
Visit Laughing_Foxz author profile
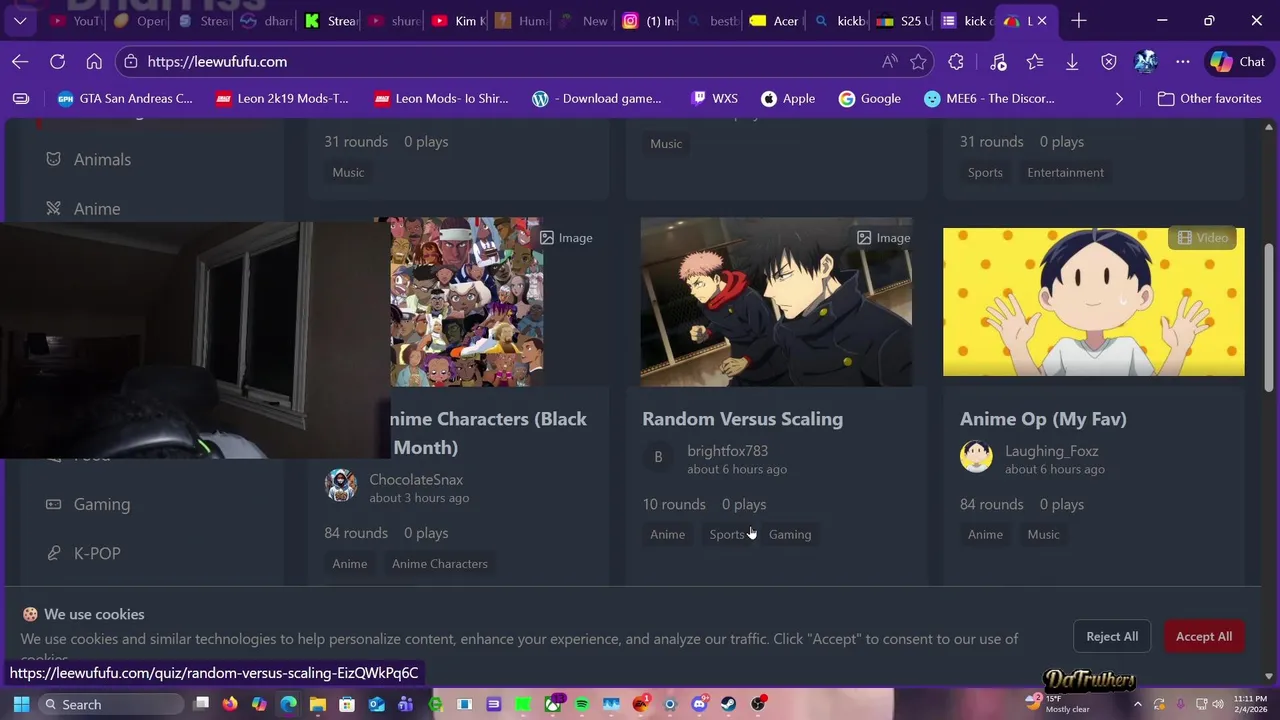point(1051,451)
